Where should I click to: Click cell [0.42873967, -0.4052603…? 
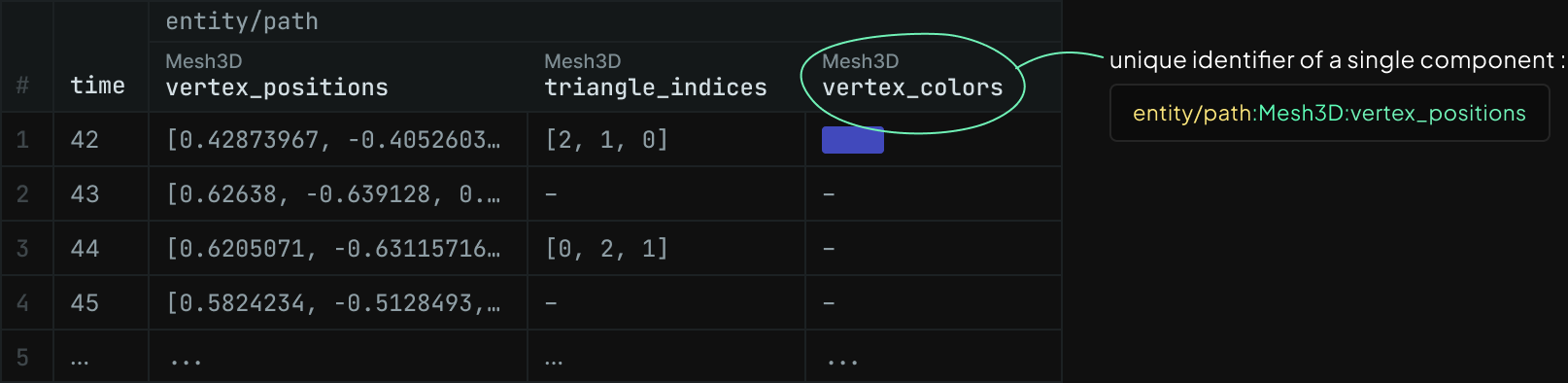point(337,140)
